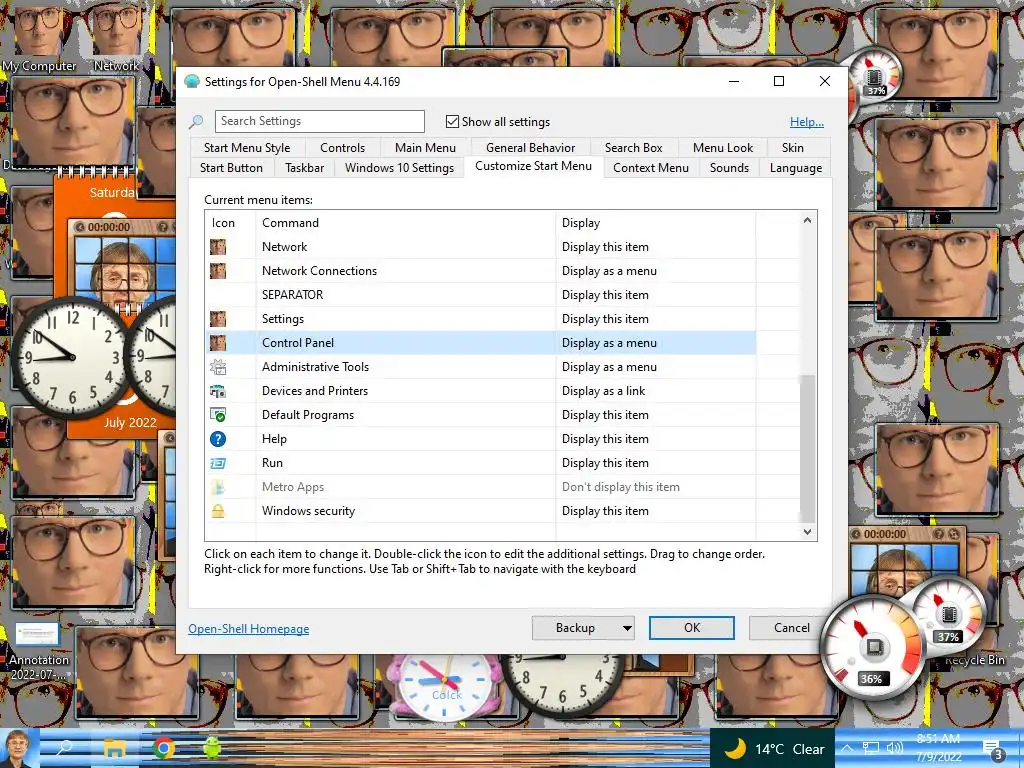Click the taskbar clock showing 8:51 AM
Viewport: 1024px width, 768px height.
click(938, 748)
